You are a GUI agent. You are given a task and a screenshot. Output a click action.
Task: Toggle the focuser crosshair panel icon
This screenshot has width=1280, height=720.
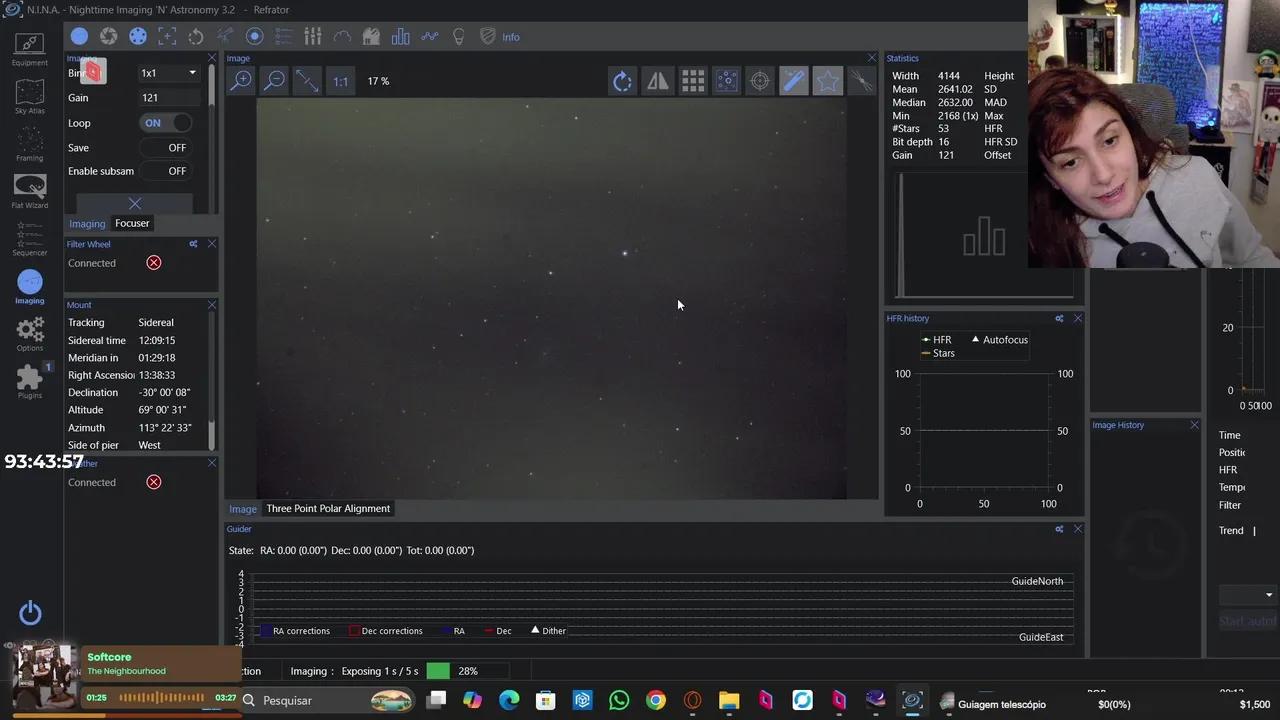click(x=167, y=37)
